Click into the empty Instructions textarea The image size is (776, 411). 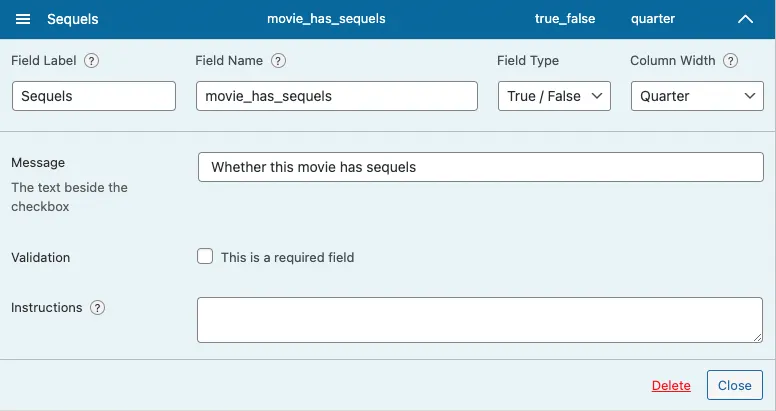(x=480, y=320)
